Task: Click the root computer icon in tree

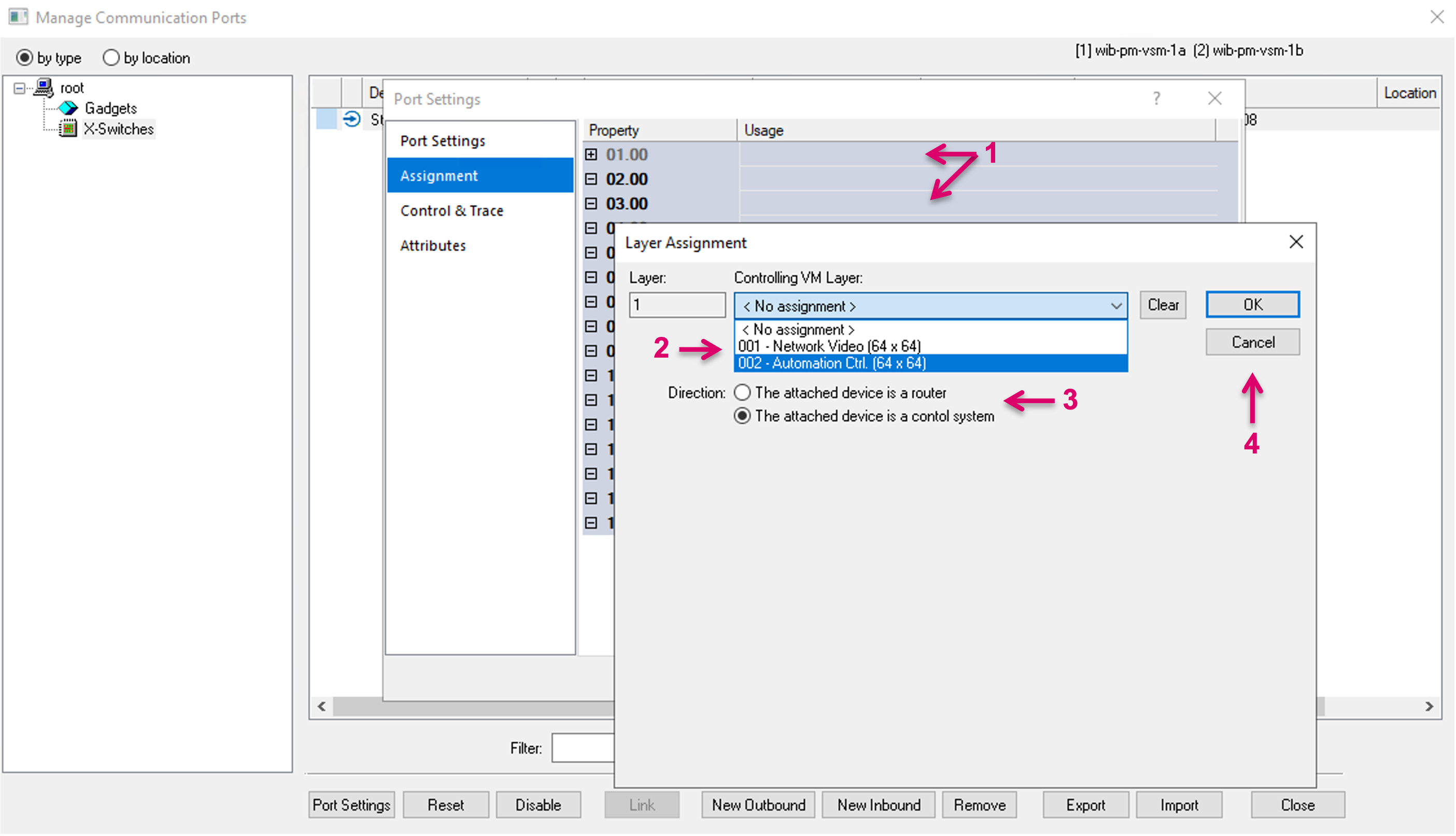Action: pos(44,88)
